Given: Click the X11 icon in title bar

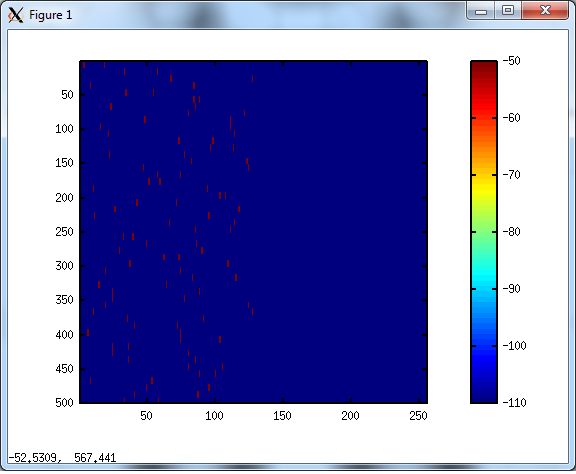Looking at the screenshot, I should pyautogui.click(x=15, y=15).
